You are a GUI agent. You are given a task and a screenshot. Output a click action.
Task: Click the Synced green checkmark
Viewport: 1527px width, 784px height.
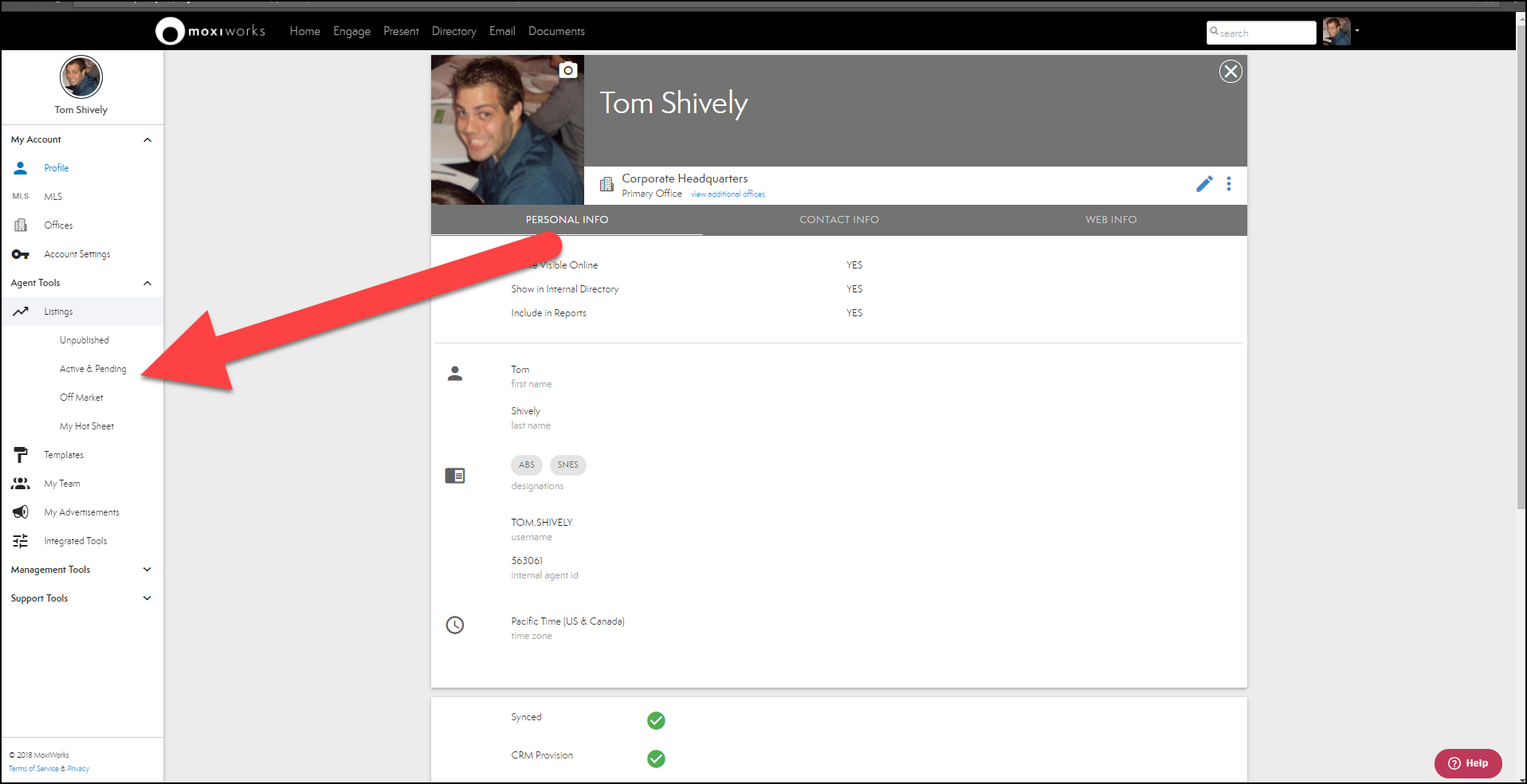656,720
